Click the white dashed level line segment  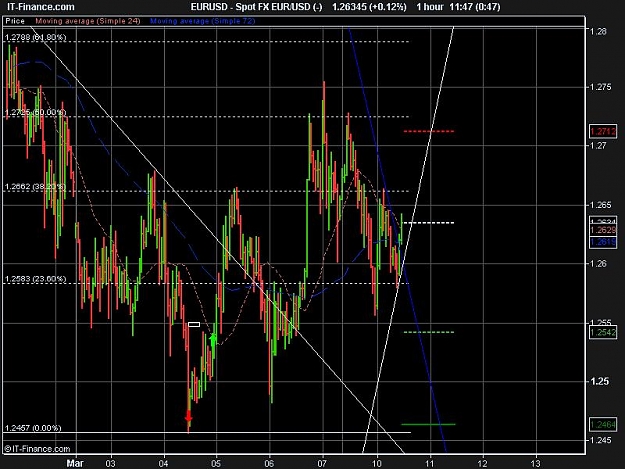point(429,223)
